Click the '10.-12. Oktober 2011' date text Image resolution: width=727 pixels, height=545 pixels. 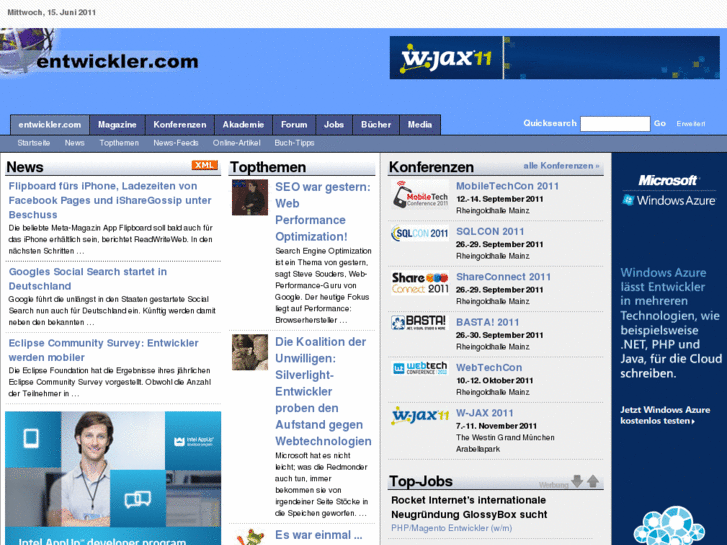494,380
